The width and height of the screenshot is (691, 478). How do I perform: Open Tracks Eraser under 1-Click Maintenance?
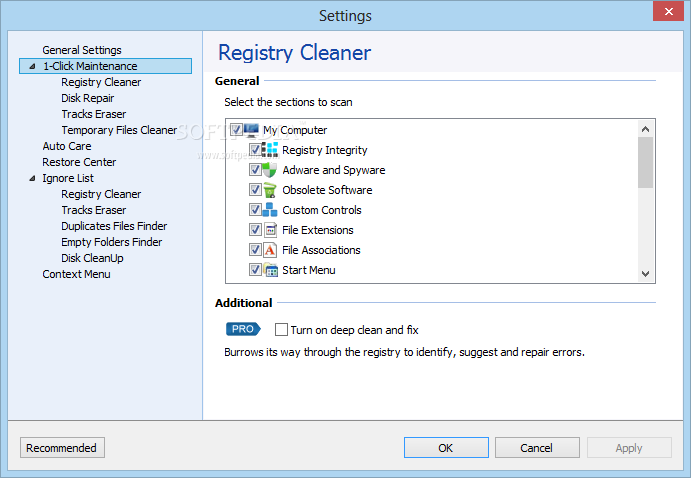(93, 114)
